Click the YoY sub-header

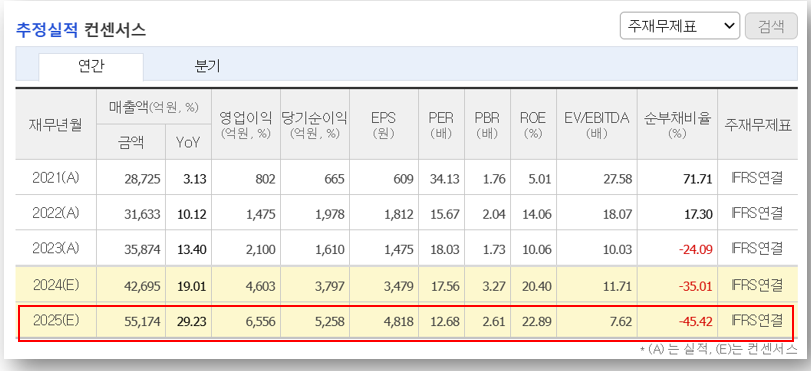[x=188, y=143]
